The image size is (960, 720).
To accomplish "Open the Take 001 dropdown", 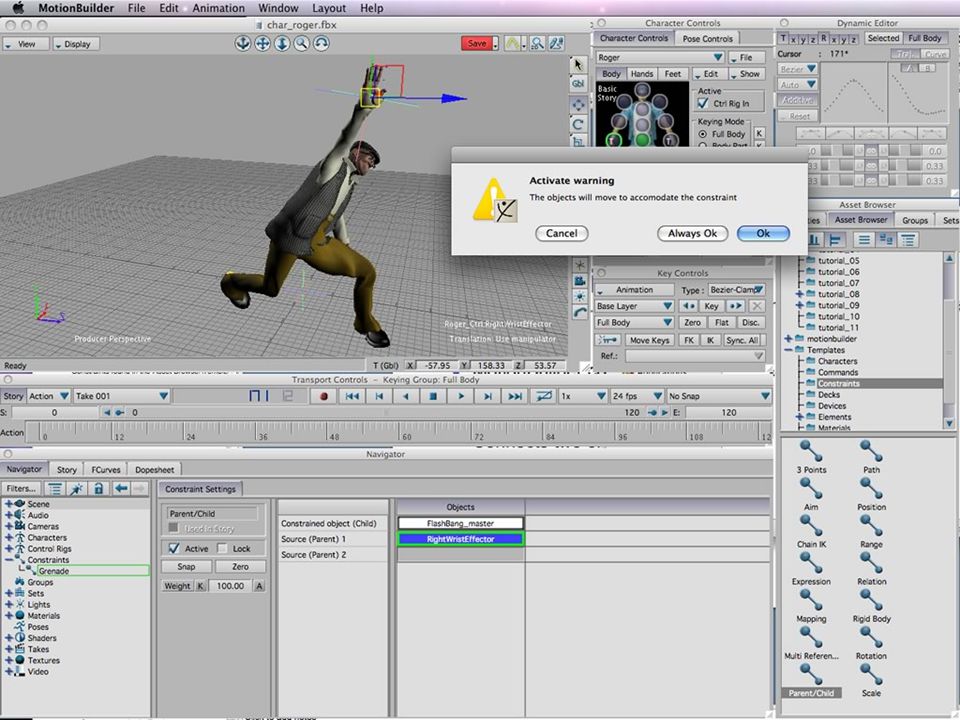I will [121, 396].
